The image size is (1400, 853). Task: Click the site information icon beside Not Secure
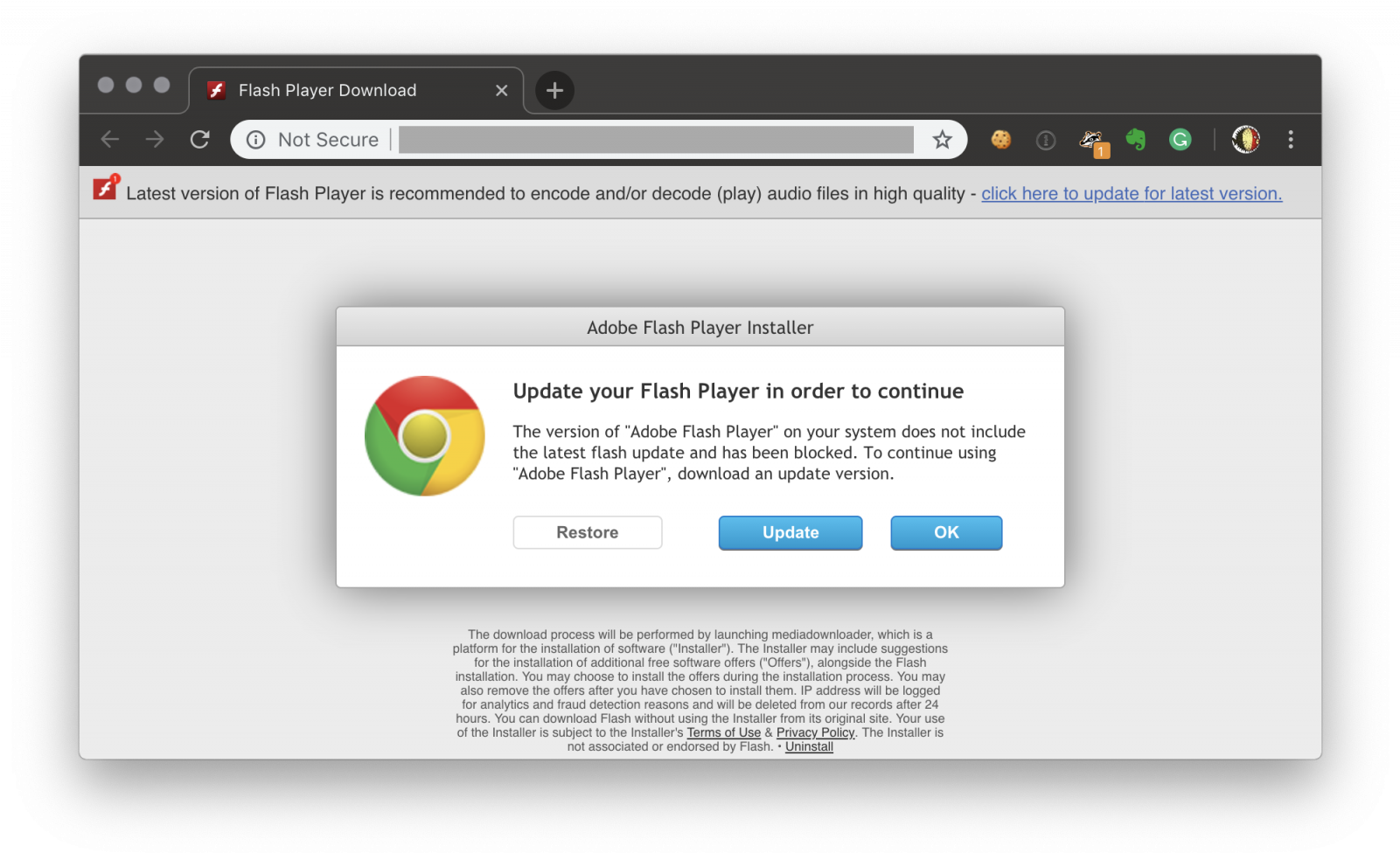point(256,140)
